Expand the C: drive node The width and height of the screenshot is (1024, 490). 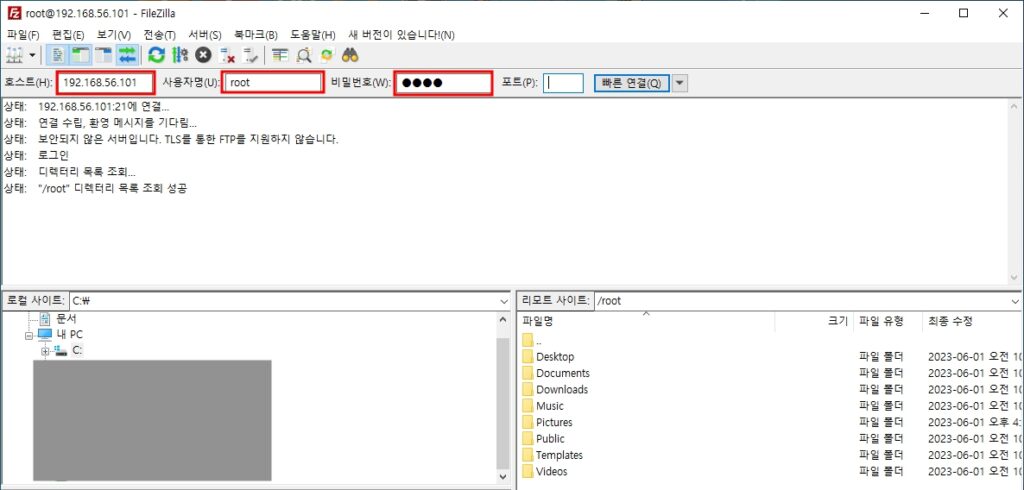pos(45,351)
